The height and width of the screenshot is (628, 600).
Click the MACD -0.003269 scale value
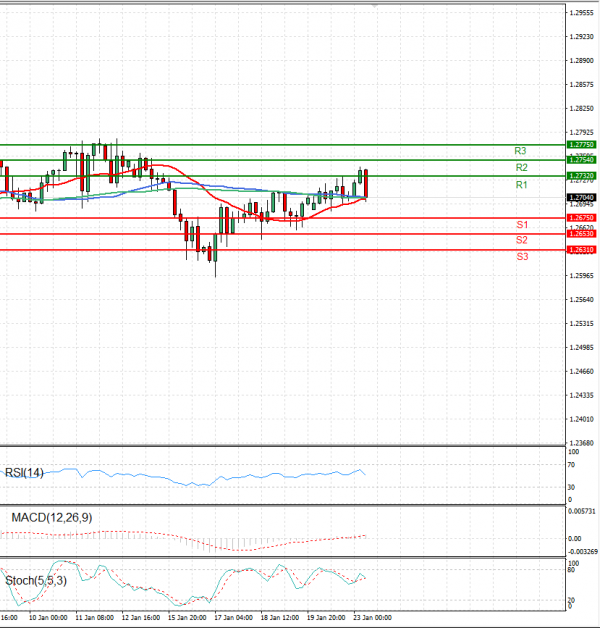[583, 552]
